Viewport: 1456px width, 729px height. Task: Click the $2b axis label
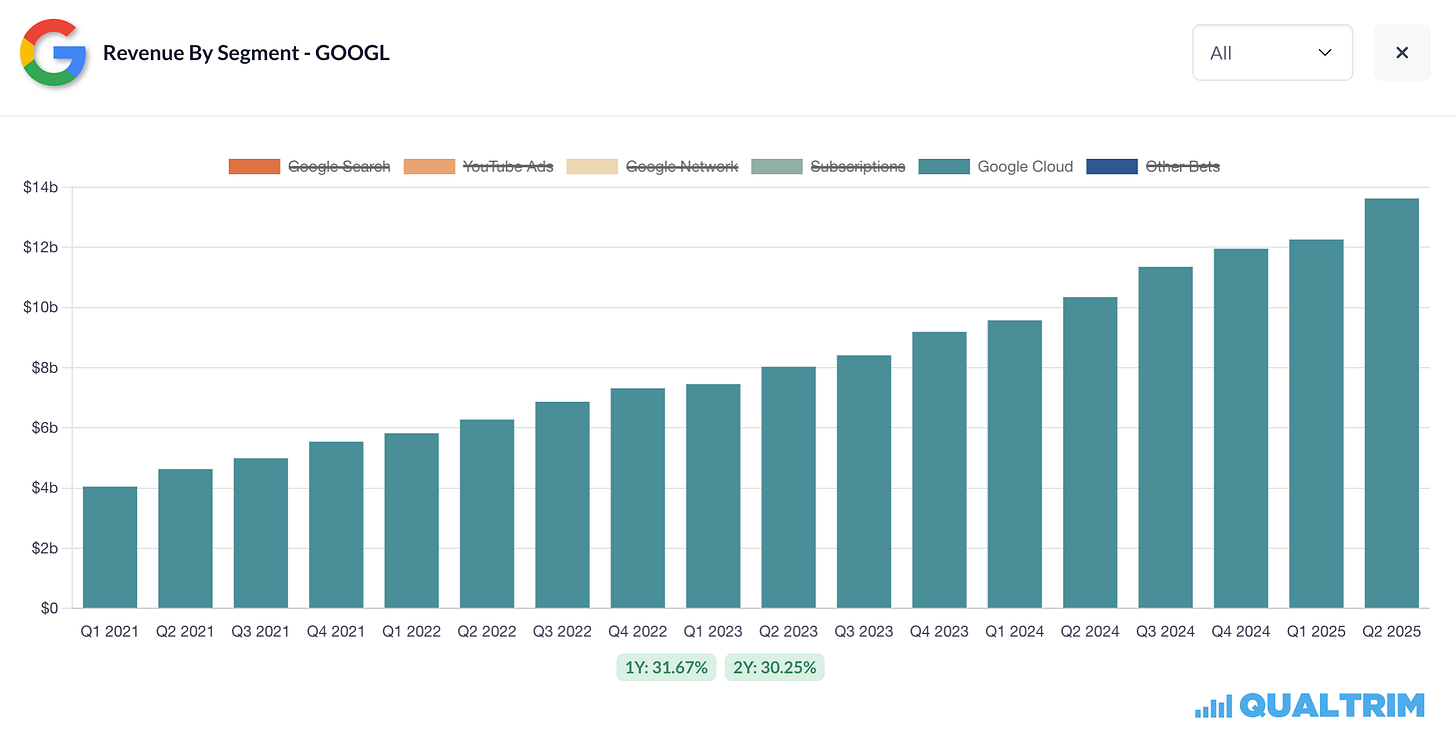(45, 548)
